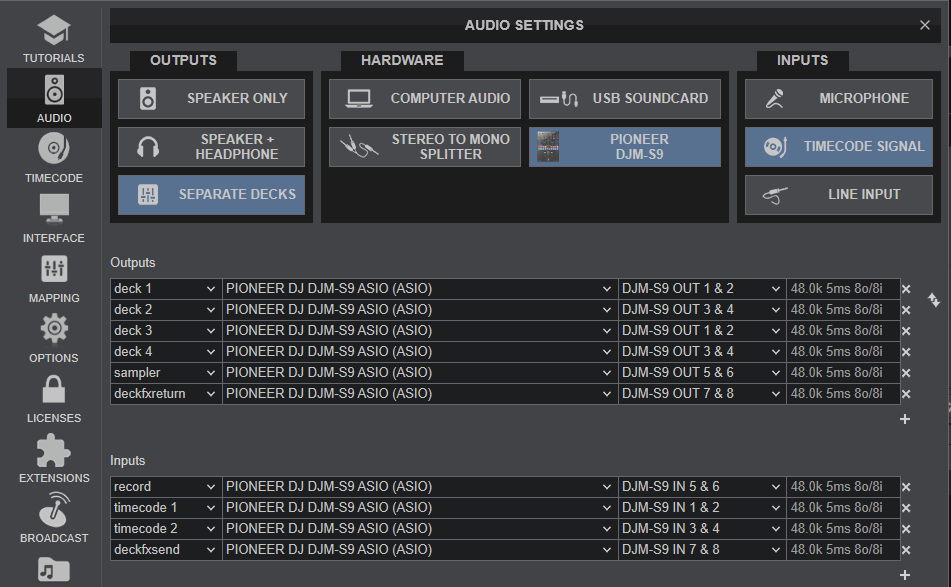Open channel dropdown showing DJM-S9 OUT 5 & 6
The height and width of the screenshot is (587, 951).
tap(702, 372)
